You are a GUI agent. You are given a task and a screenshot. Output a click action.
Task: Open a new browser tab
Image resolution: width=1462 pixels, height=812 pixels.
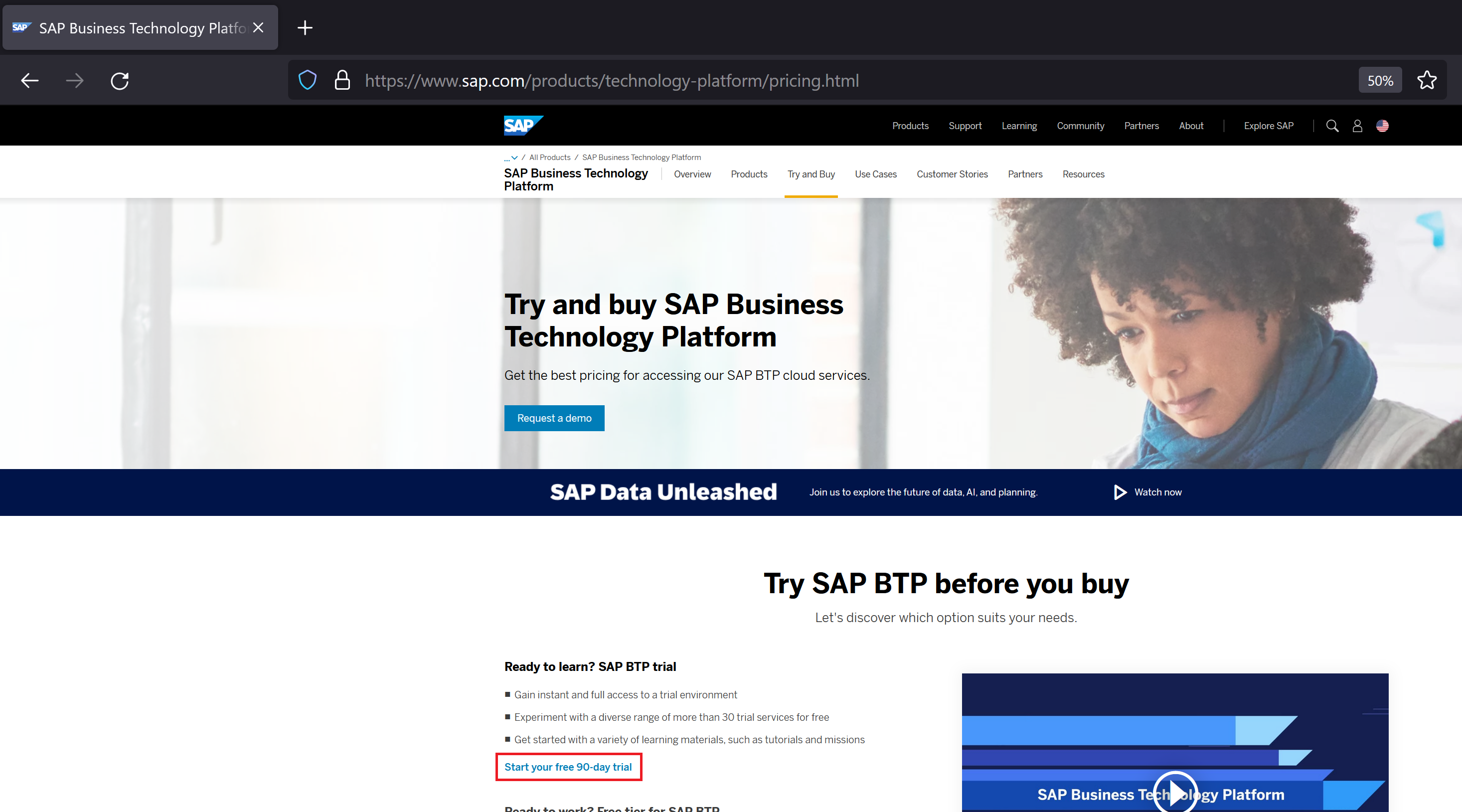[305, 28]
